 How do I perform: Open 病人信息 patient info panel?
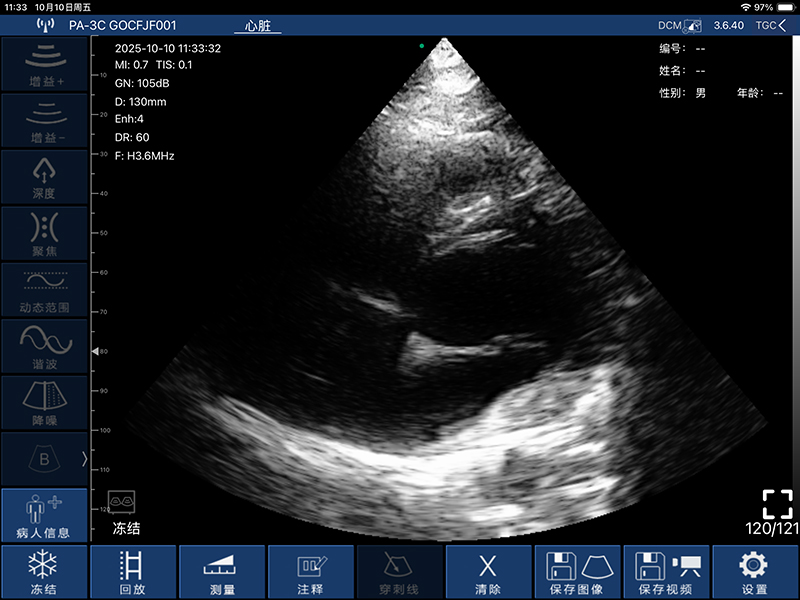point(44,516)
